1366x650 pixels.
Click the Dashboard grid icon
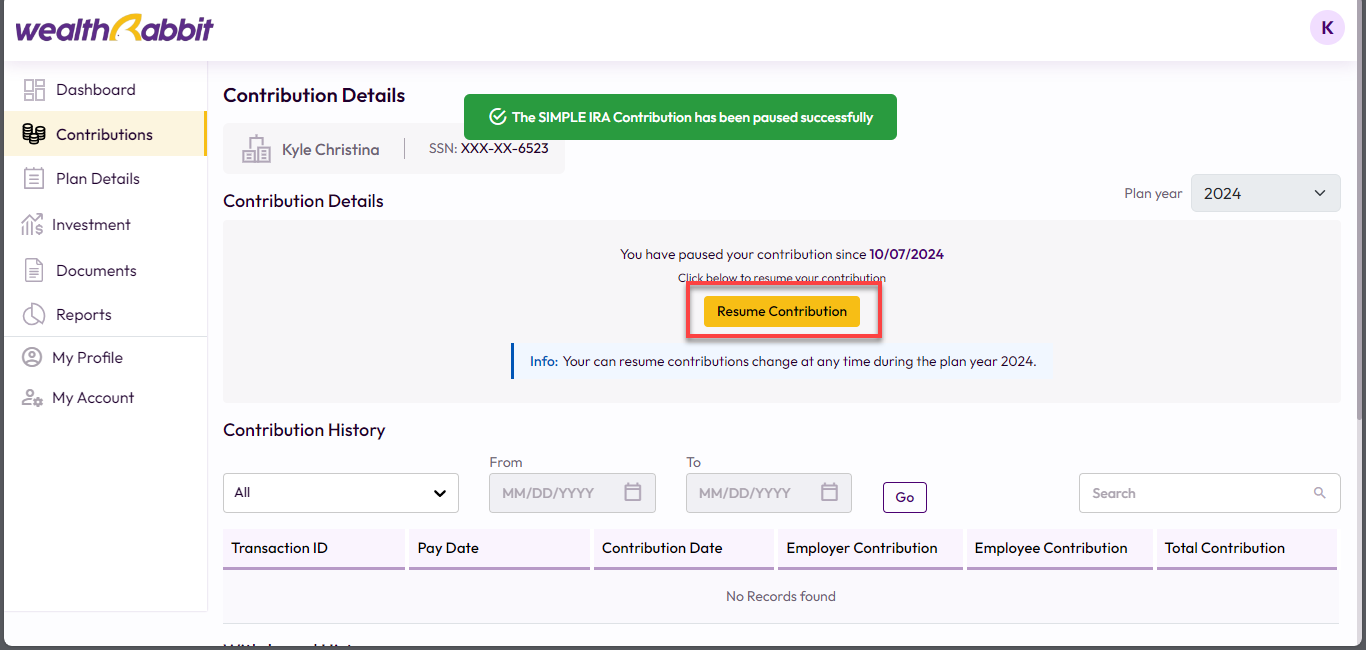(x=34, y=90)
